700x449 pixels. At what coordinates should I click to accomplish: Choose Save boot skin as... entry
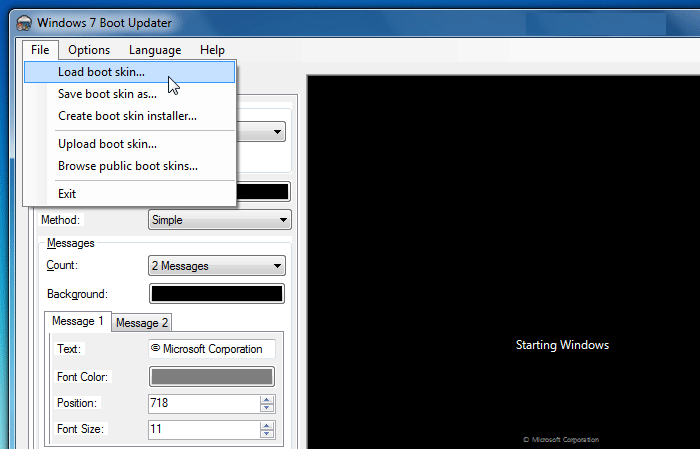tap(129, 94)
